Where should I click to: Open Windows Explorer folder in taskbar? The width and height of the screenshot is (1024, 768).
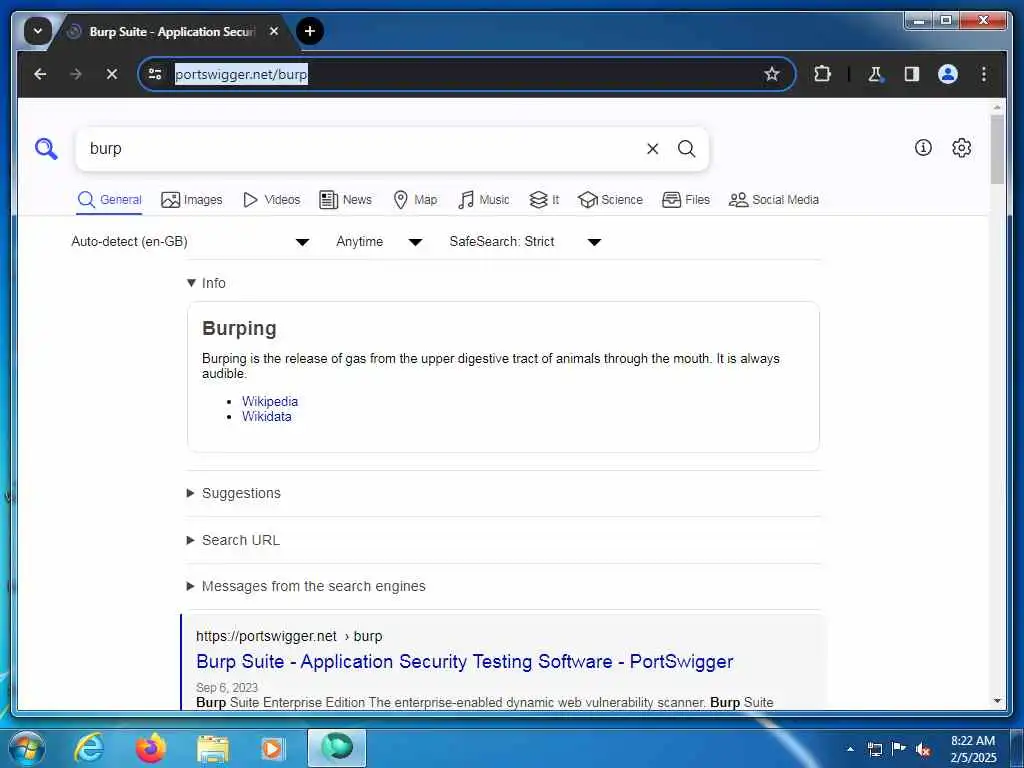(x=212, y=748)
